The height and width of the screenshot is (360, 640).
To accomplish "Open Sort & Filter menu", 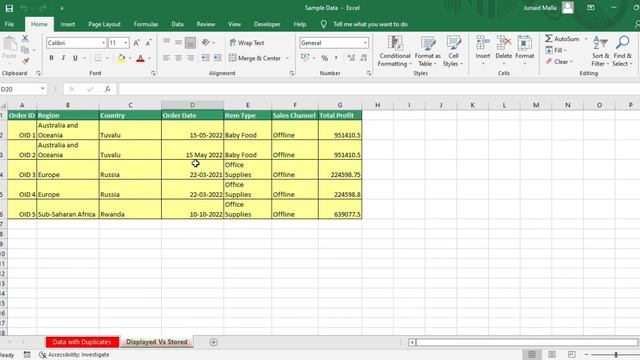I will coord(600,51).
